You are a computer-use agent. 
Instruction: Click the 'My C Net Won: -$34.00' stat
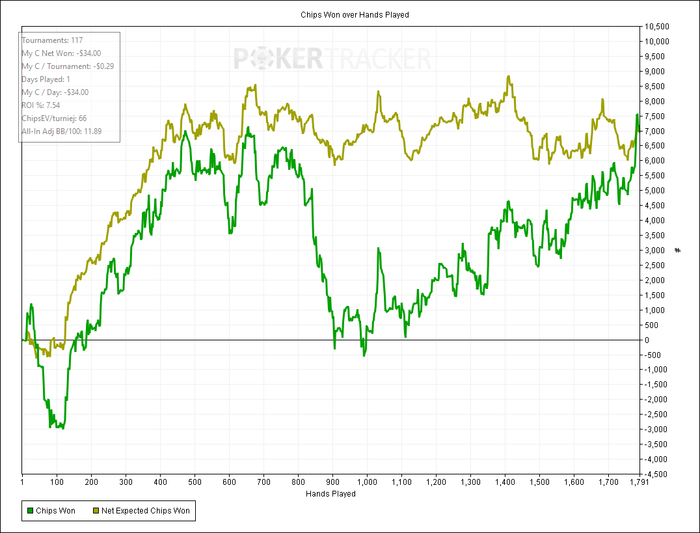(61, 53)
